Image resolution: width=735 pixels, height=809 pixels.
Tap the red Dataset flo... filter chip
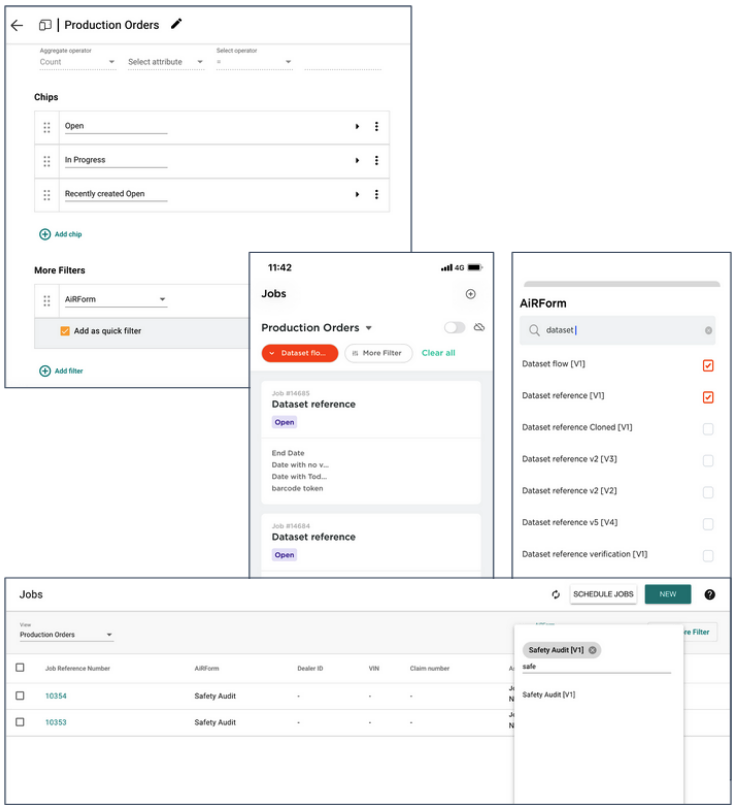coord(300,353)
